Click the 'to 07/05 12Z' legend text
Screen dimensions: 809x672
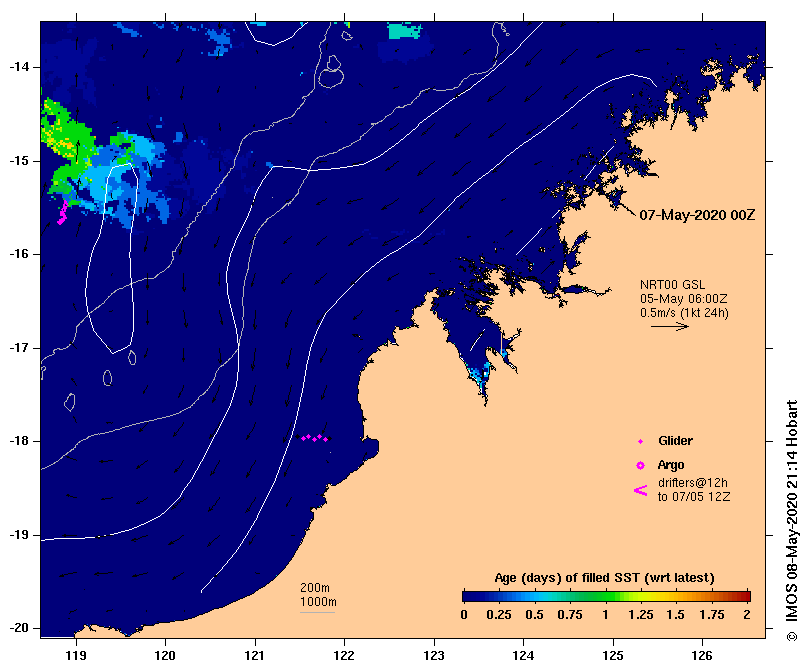[693, 497]
